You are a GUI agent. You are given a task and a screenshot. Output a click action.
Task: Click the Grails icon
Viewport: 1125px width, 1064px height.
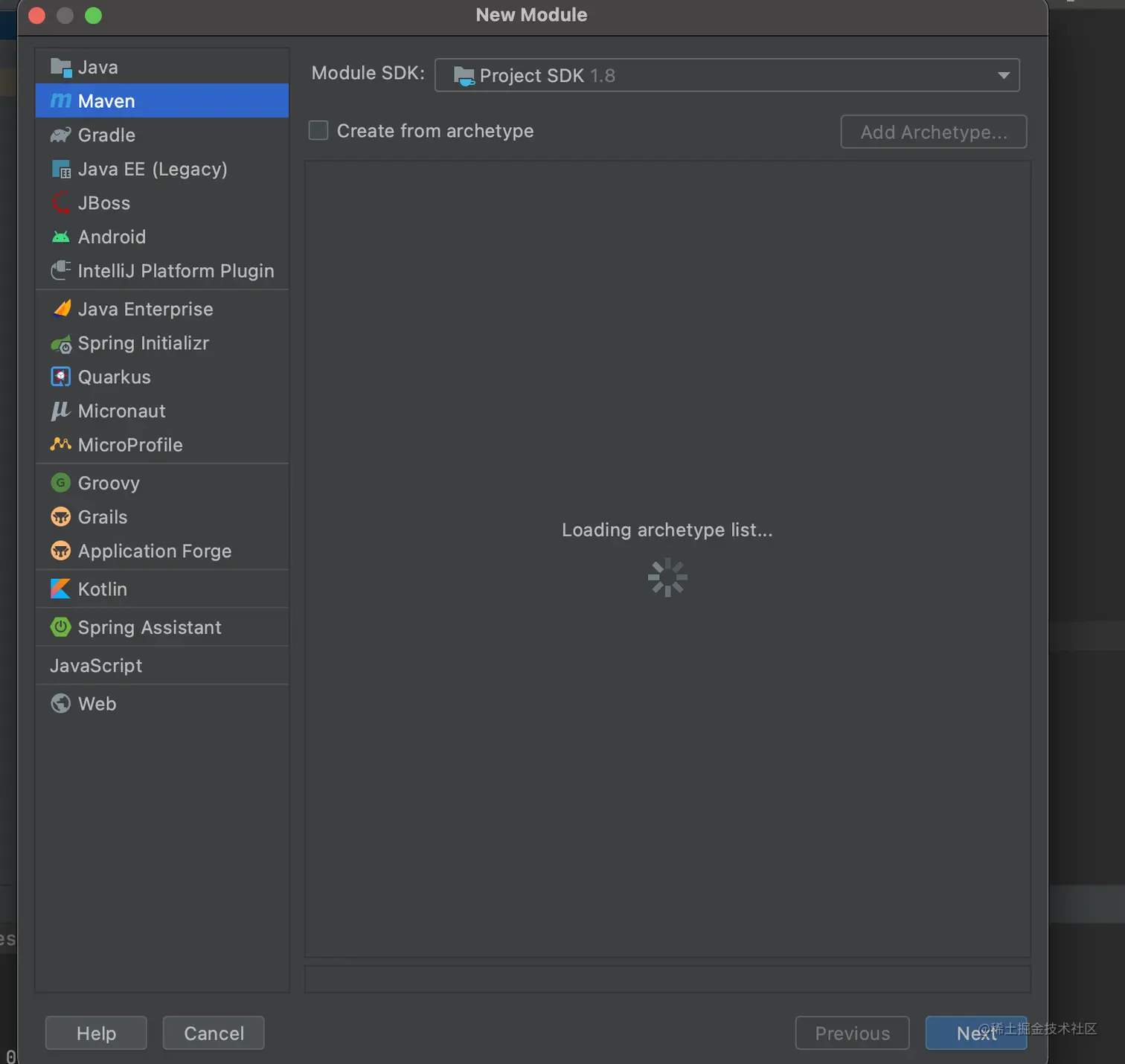point(61,516)
